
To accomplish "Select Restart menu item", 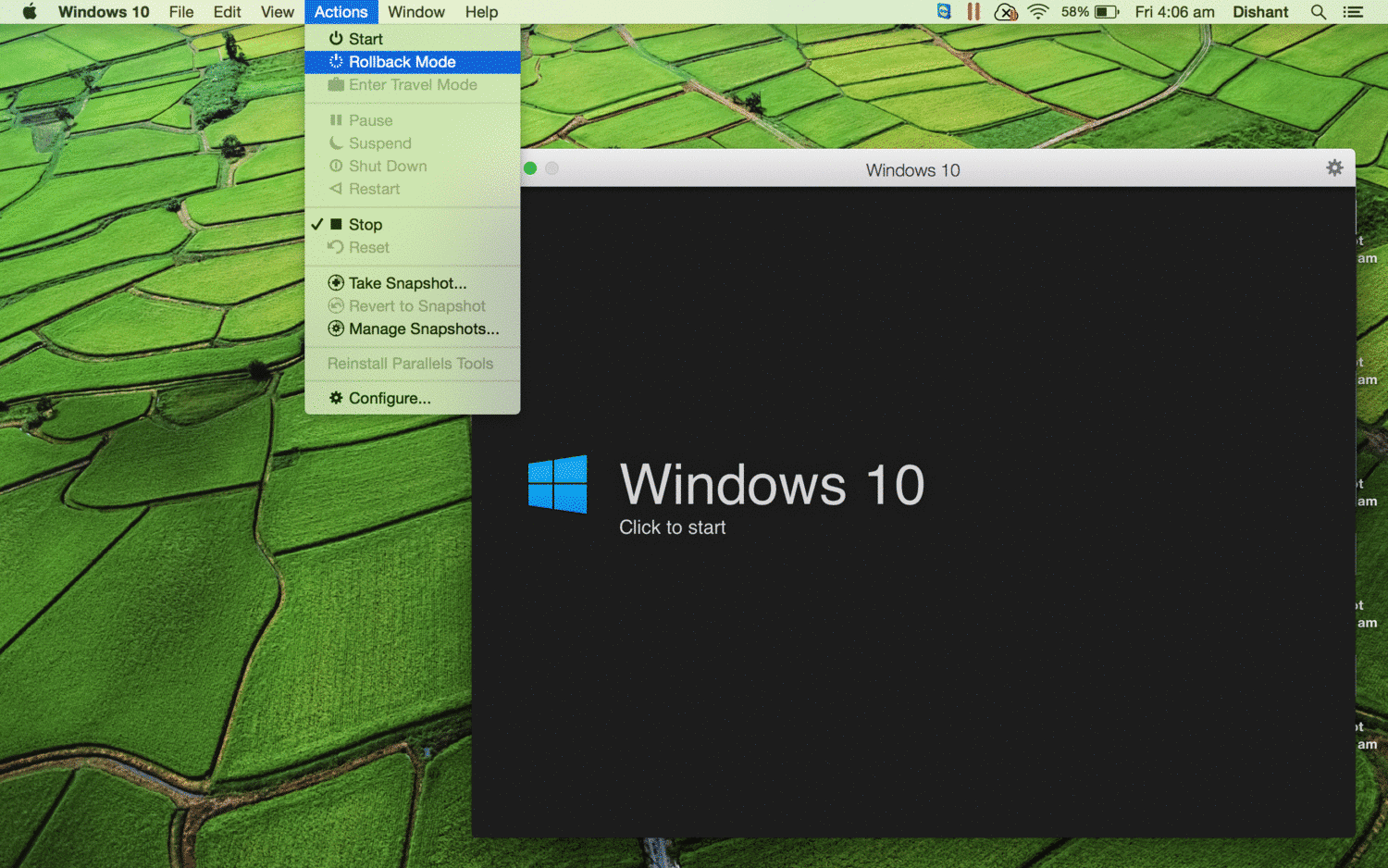I will click(x=413, y=189).
